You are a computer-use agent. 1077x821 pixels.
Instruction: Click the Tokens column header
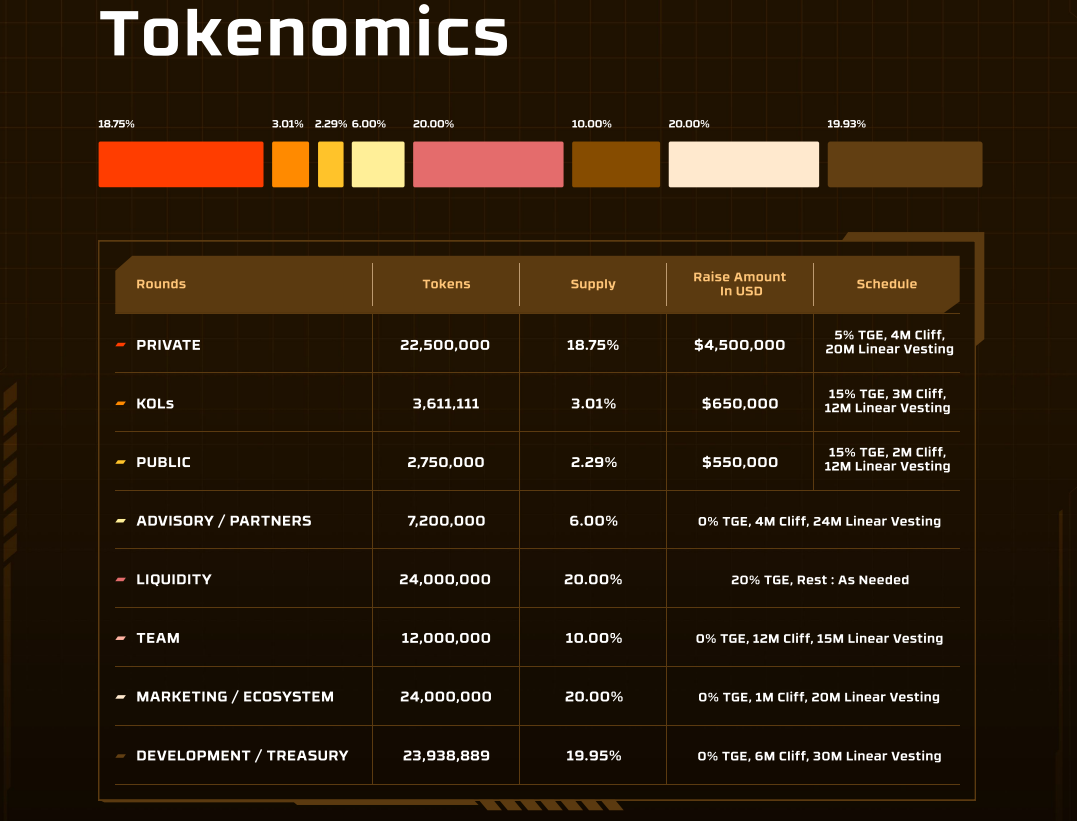[446, 284]
